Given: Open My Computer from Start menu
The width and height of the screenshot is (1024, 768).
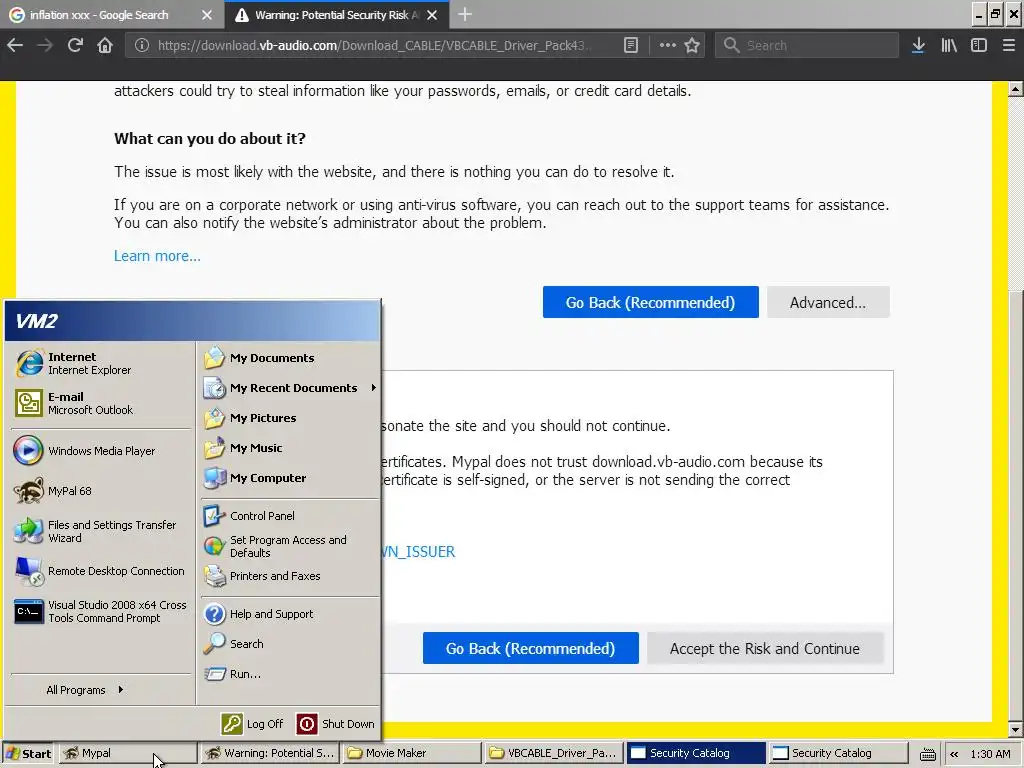Looking at the screenshot, I should (x=290, y=478).
